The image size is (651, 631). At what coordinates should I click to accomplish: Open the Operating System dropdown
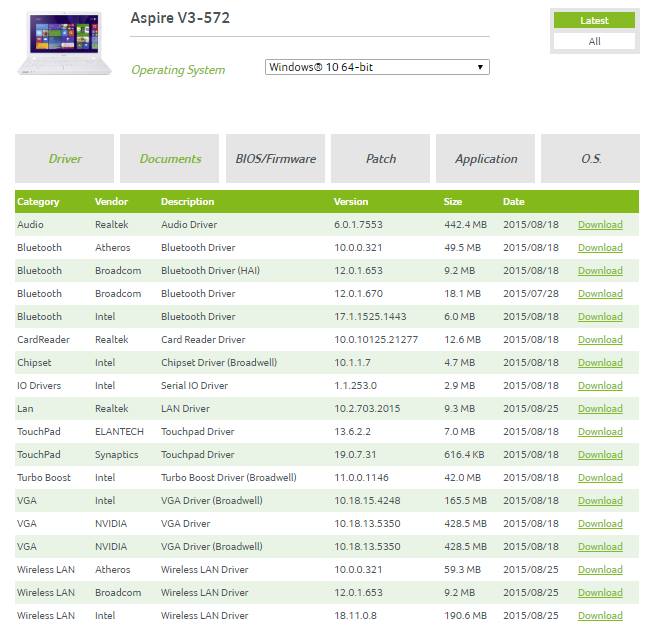point(377,67)
